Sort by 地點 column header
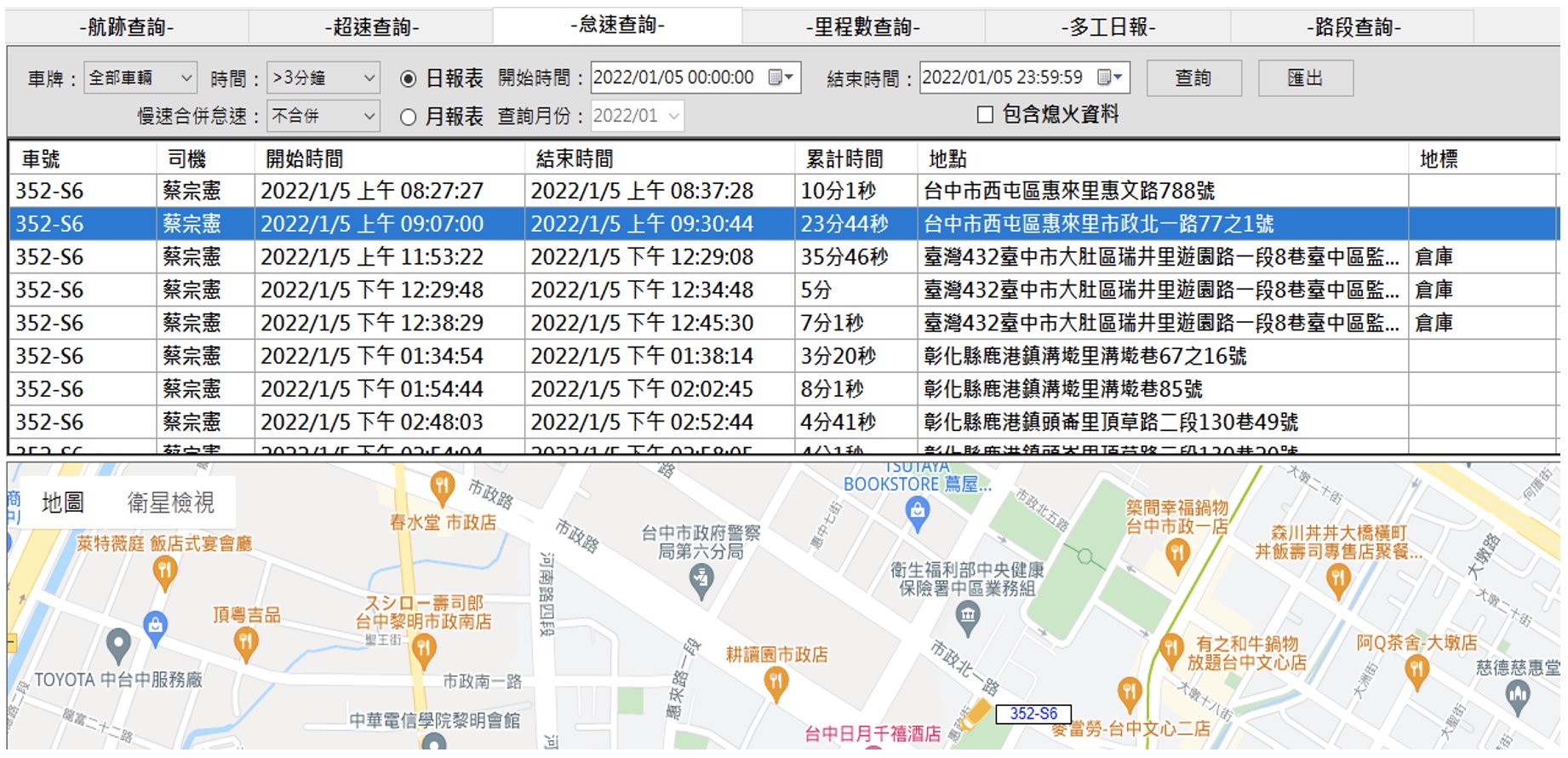This screenshot has height=758, width=1568. tap(1164, 159)
